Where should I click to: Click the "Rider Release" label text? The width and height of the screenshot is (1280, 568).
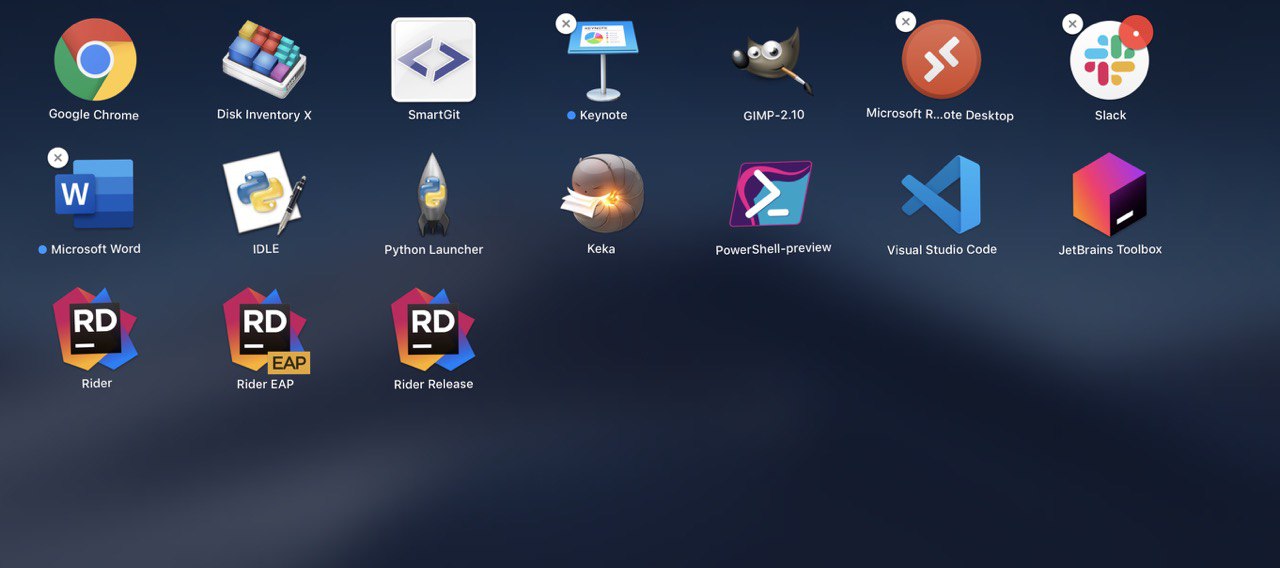tap(433, 384)
